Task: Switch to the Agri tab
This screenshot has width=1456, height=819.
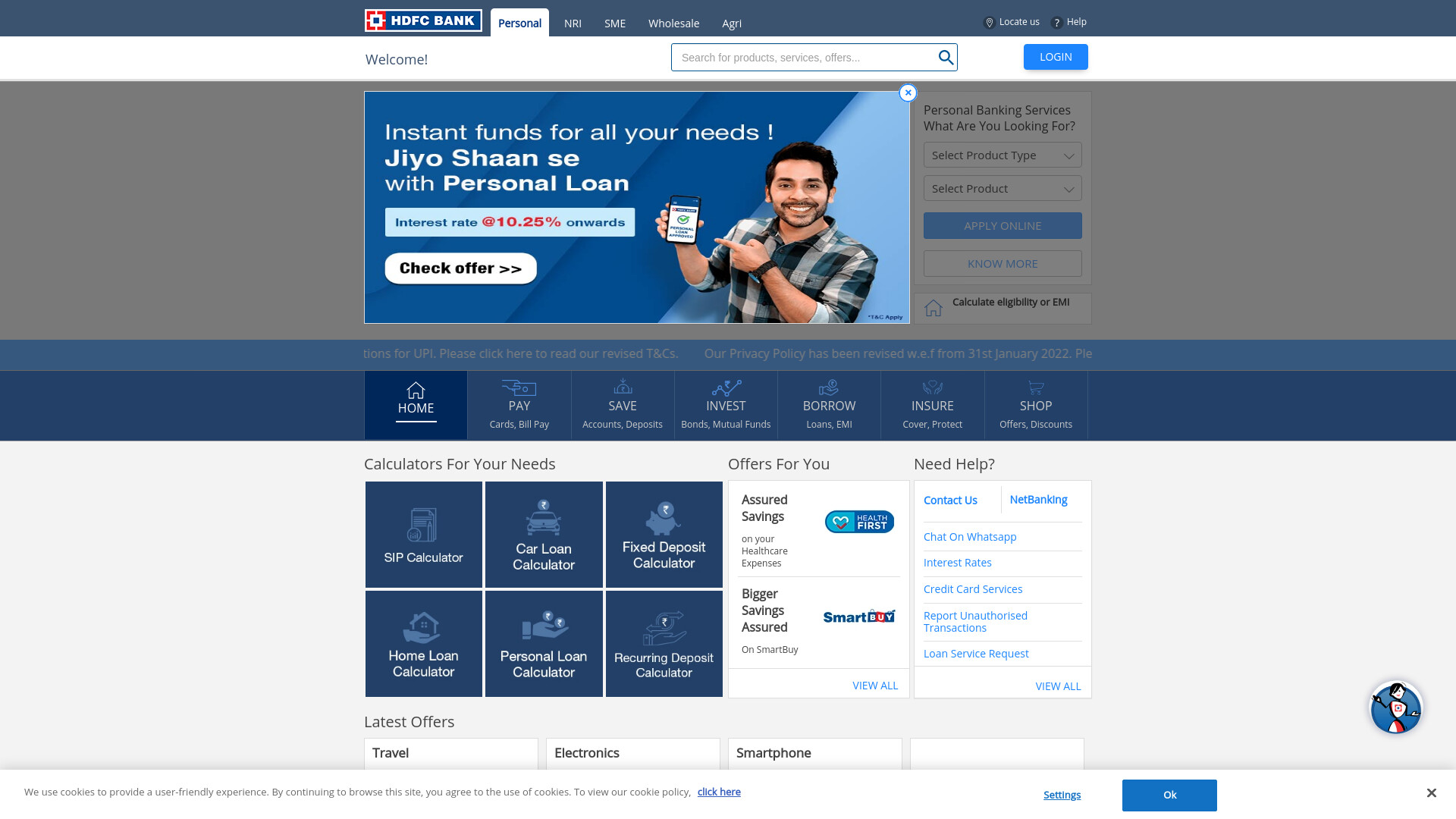Action: coord(732,24)
